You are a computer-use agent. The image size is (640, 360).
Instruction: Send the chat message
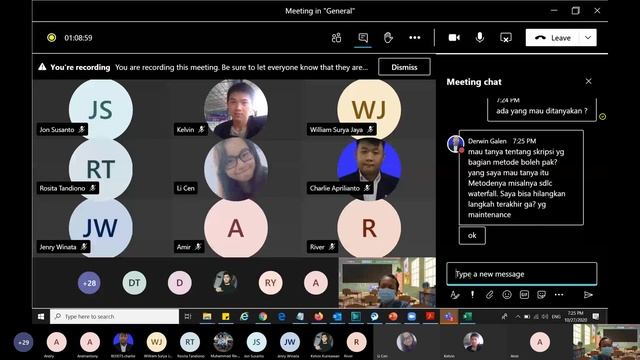(x=588, y=295)
